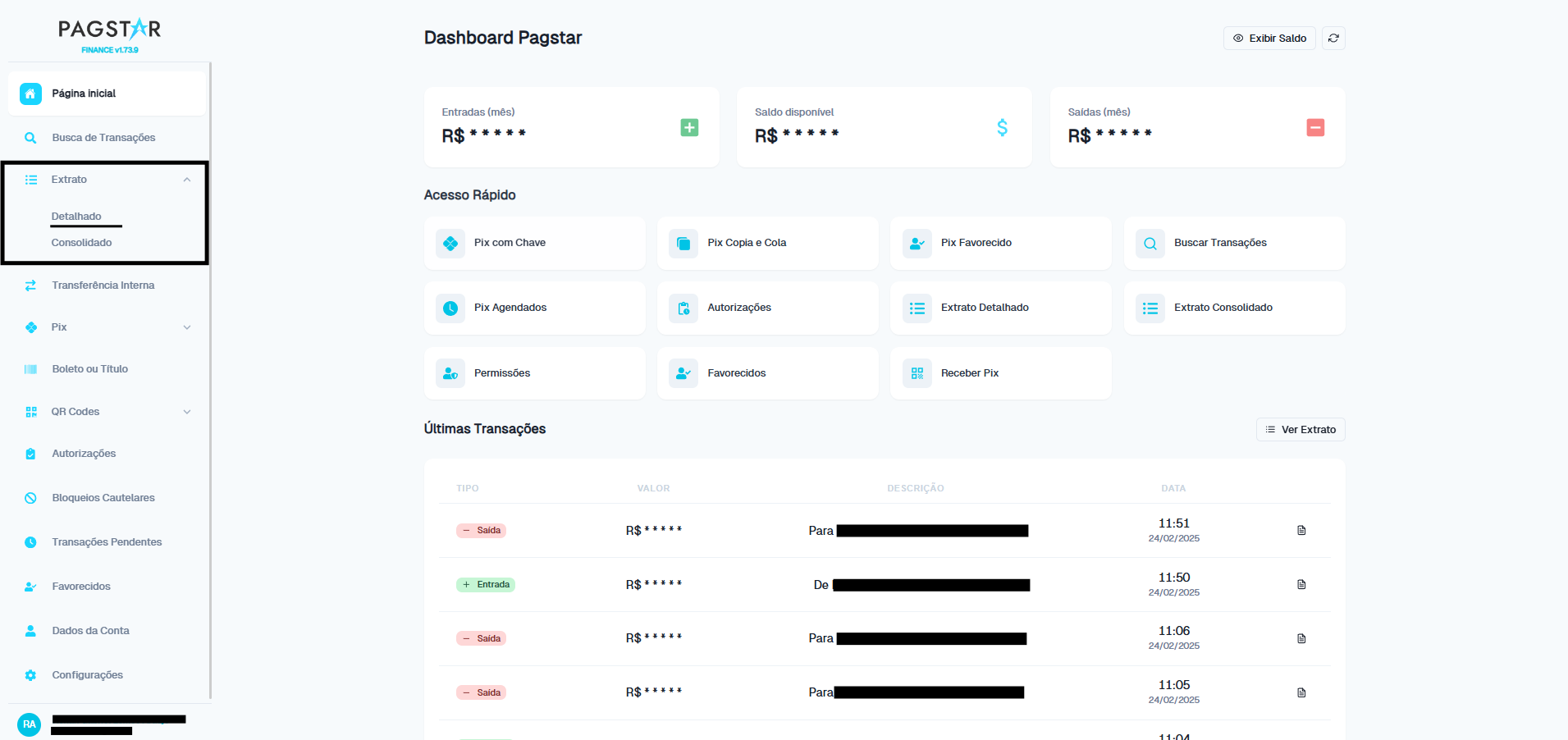The width and height of the screenshot is (1568, 740).
Task: Click the QR Codes icon in sidebar
Action: (31, 412)
